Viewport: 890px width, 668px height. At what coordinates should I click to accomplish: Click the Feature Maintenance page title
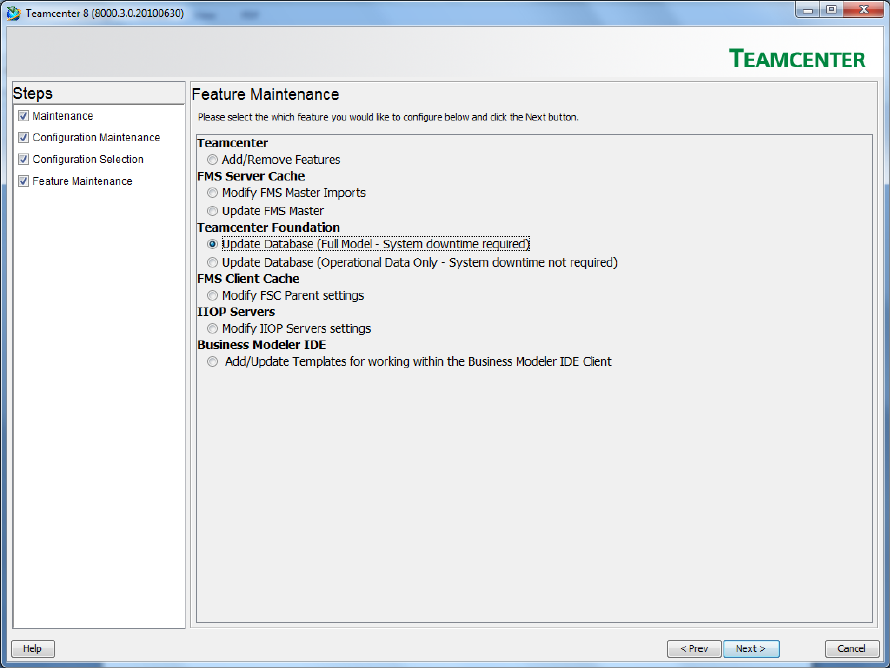[266, 94]
